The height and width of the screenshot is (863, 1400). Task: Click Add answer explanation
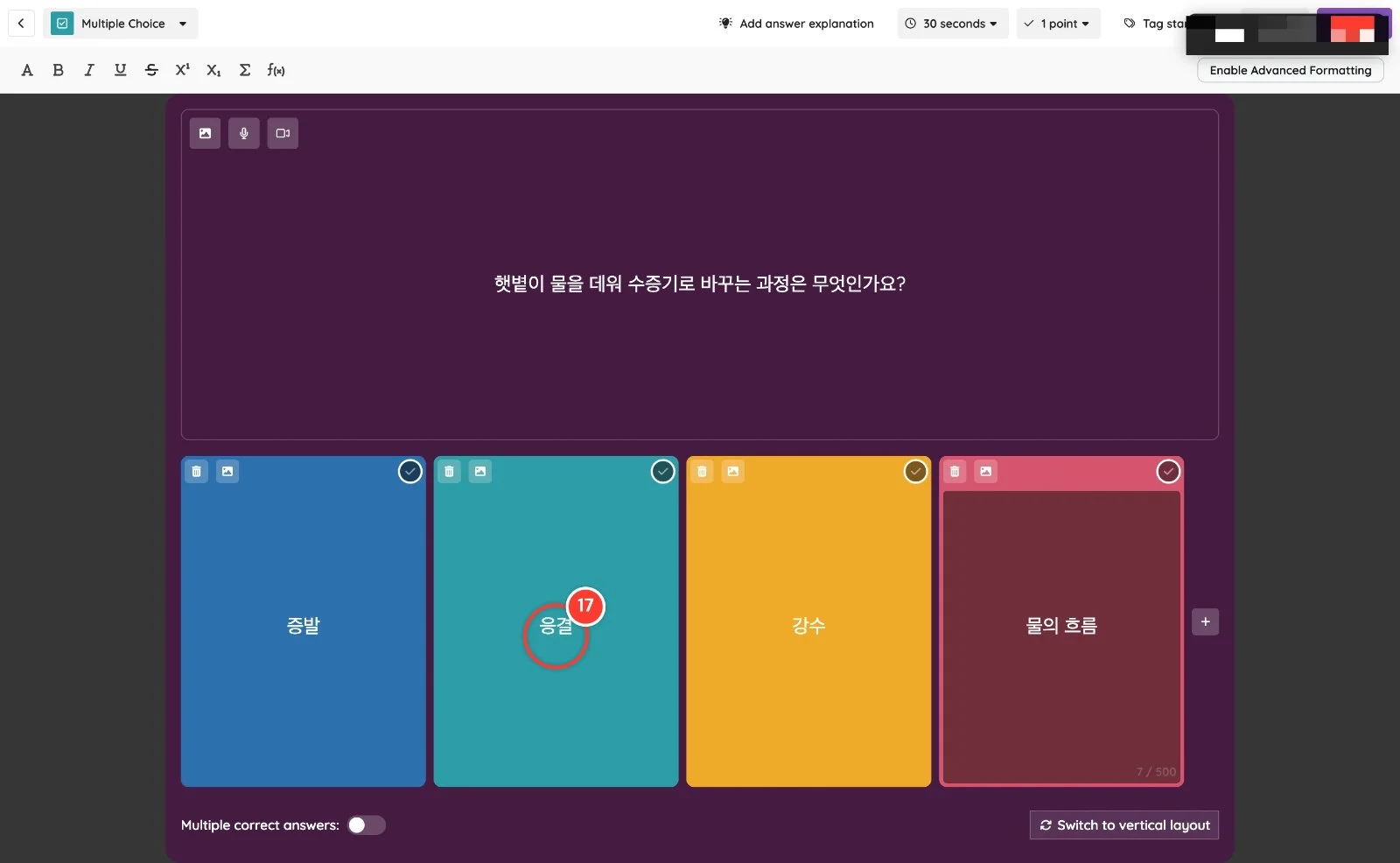coord(796,24)
